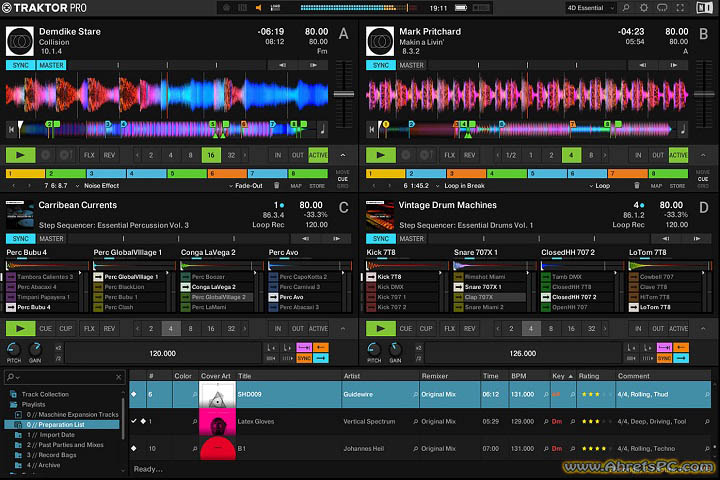The image size is (720, 480).
Task: Start Remix Deck D playback
Action: coord(381,328)
